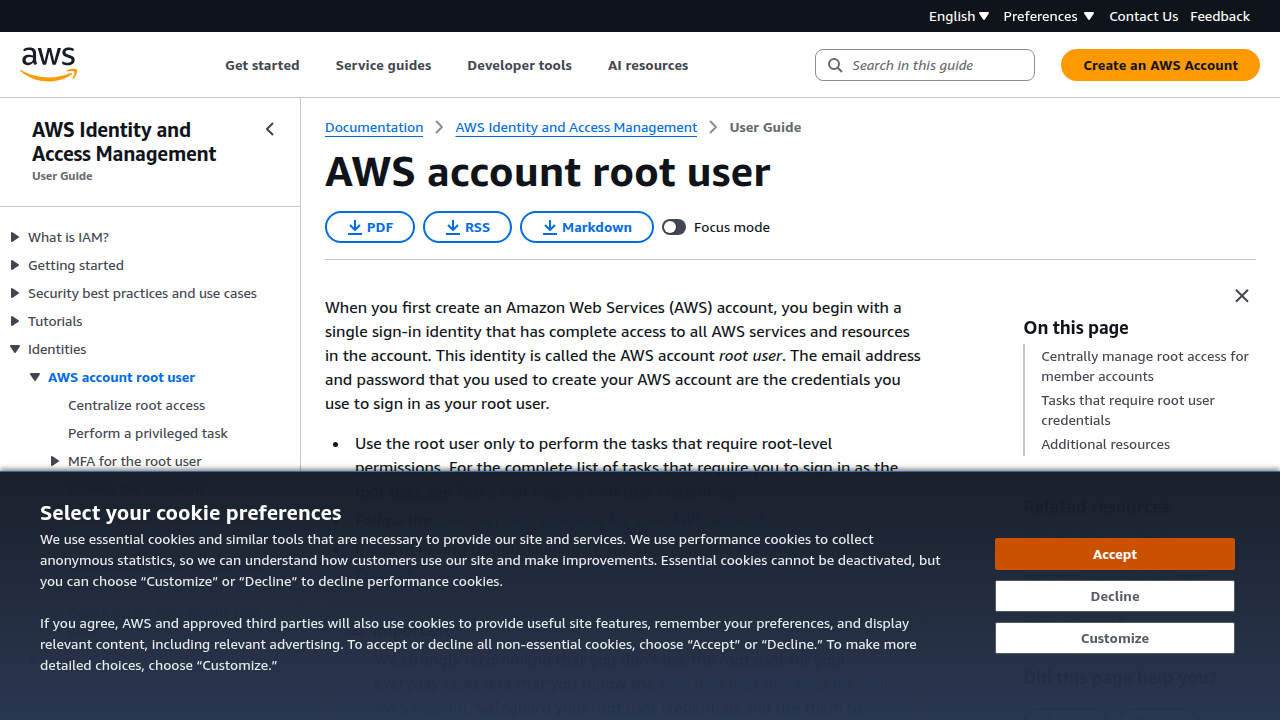1280x720 pixels.
Task: Click the AWS Identity and Access Management sidebar title
Action: pyautogui.click(x=124, y=141)
